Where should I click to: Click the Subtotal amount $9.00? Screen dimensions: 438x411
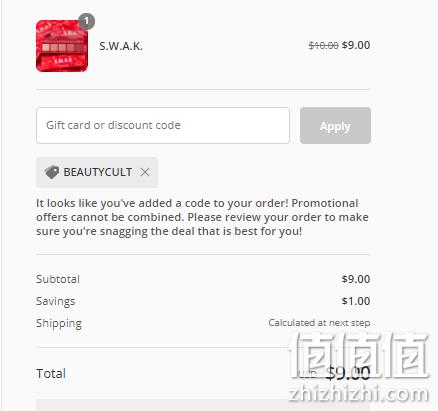356,279
